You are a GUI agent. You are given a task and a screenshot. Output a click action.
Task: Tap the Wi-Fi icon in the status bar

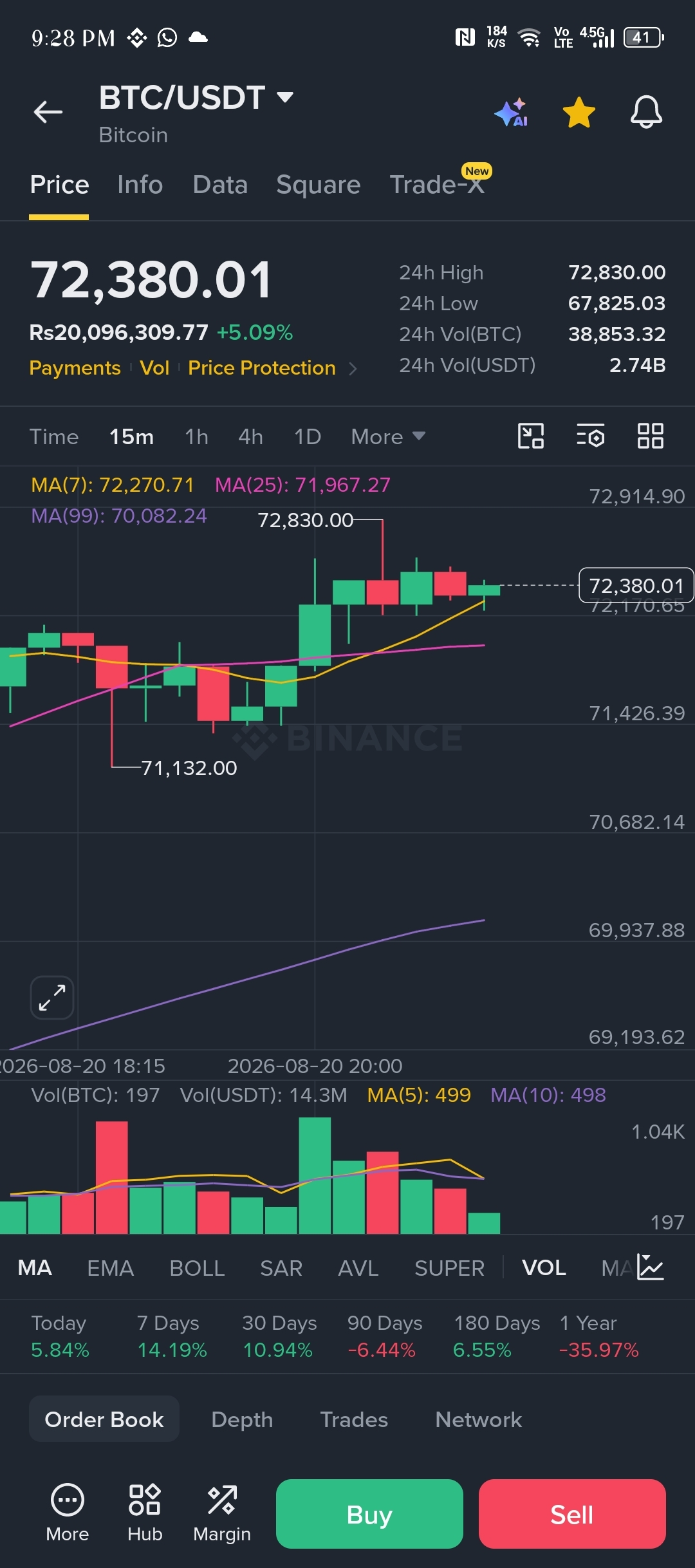point(529,38)
